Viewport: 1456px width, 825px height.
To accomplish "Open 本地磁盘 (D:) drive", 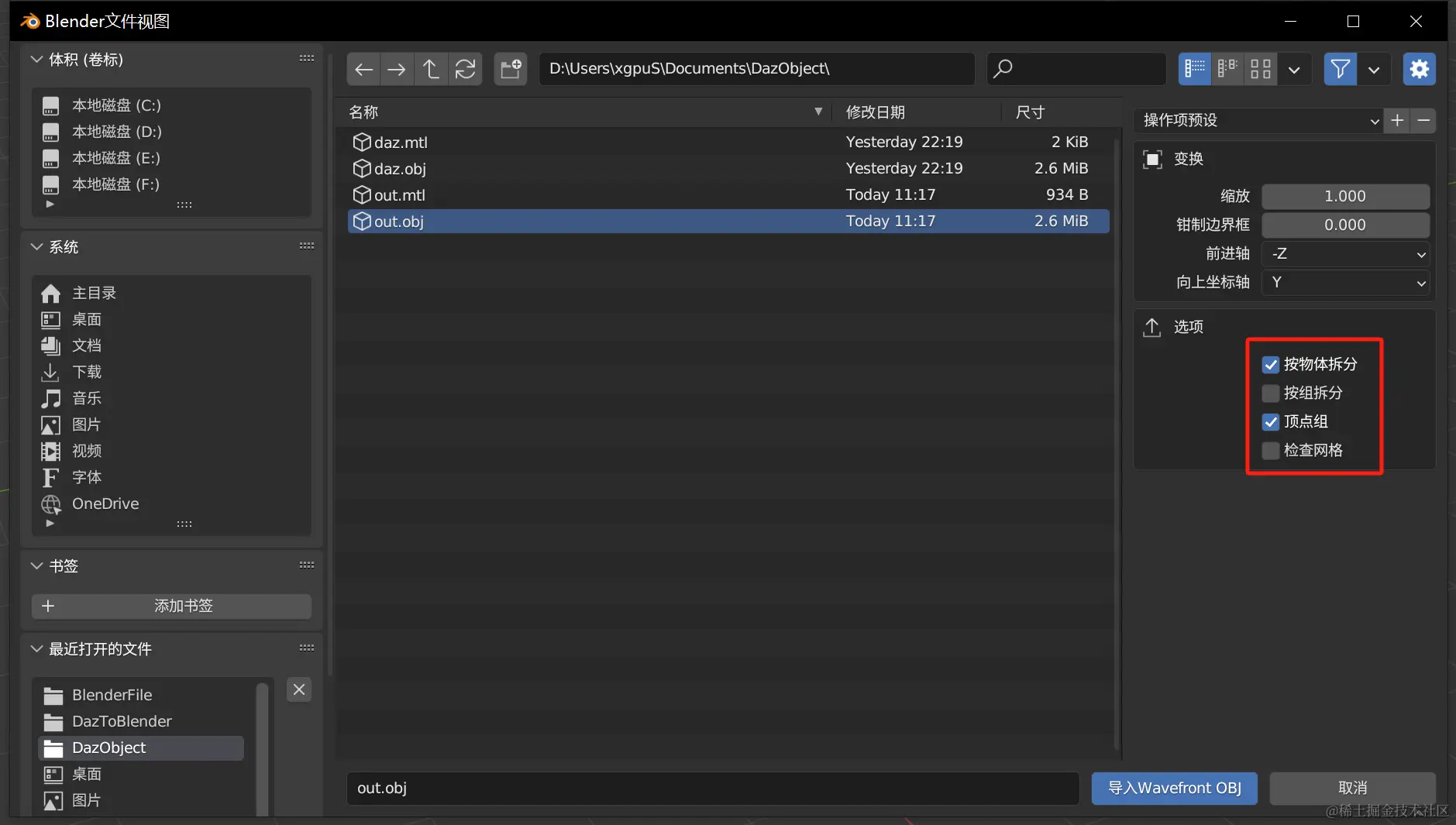I will tap(171, 132).
